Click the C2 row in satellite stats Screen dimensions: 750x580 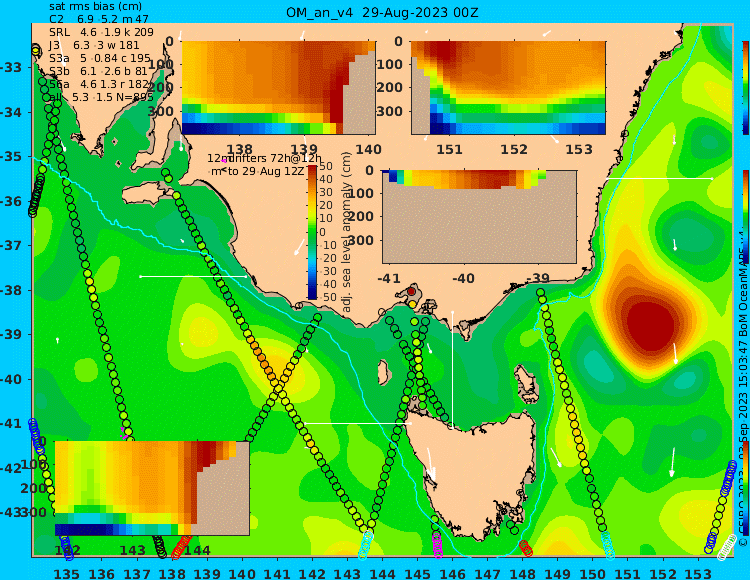[99, 19]
